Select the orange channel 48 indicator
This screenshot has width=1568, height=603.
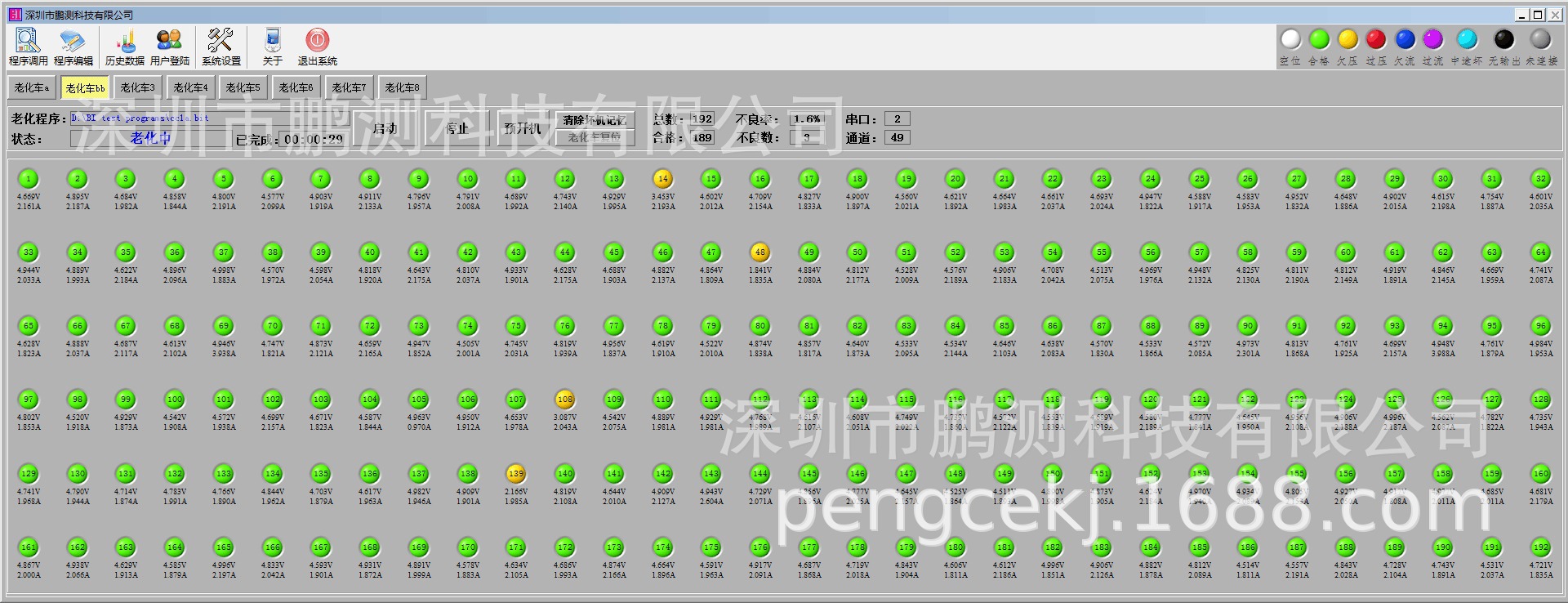pos(760,252)
